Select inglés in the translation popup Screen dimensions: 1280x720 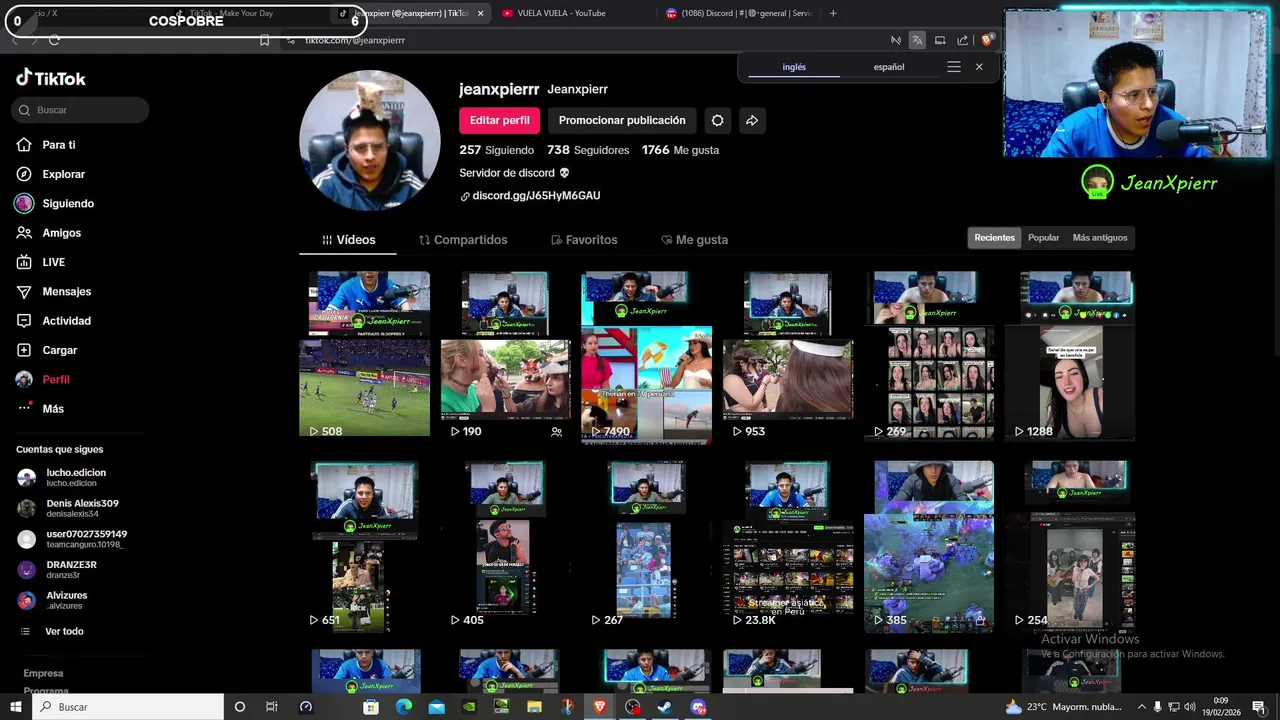(x=794, y=67)
